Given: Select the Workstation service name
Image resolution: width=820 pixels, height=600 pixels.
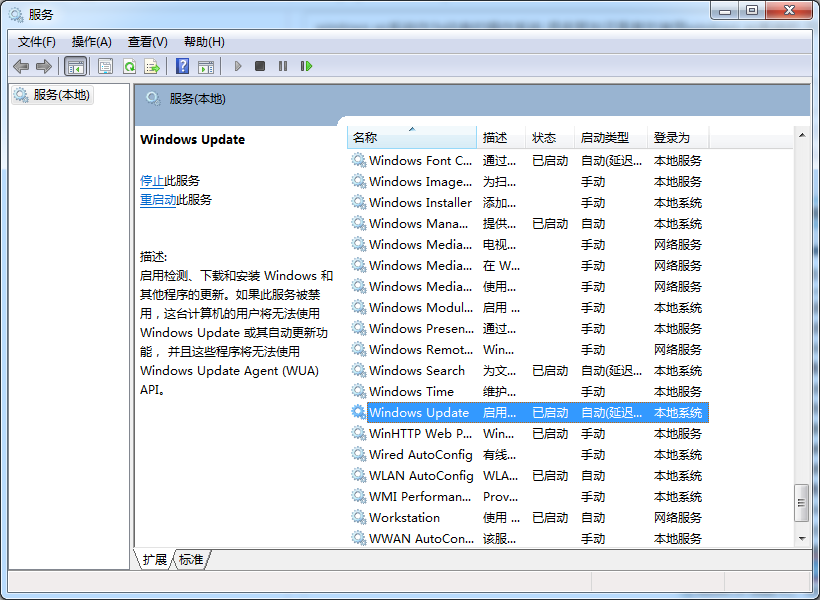Looking at the screenshot, I should (404, 517).
